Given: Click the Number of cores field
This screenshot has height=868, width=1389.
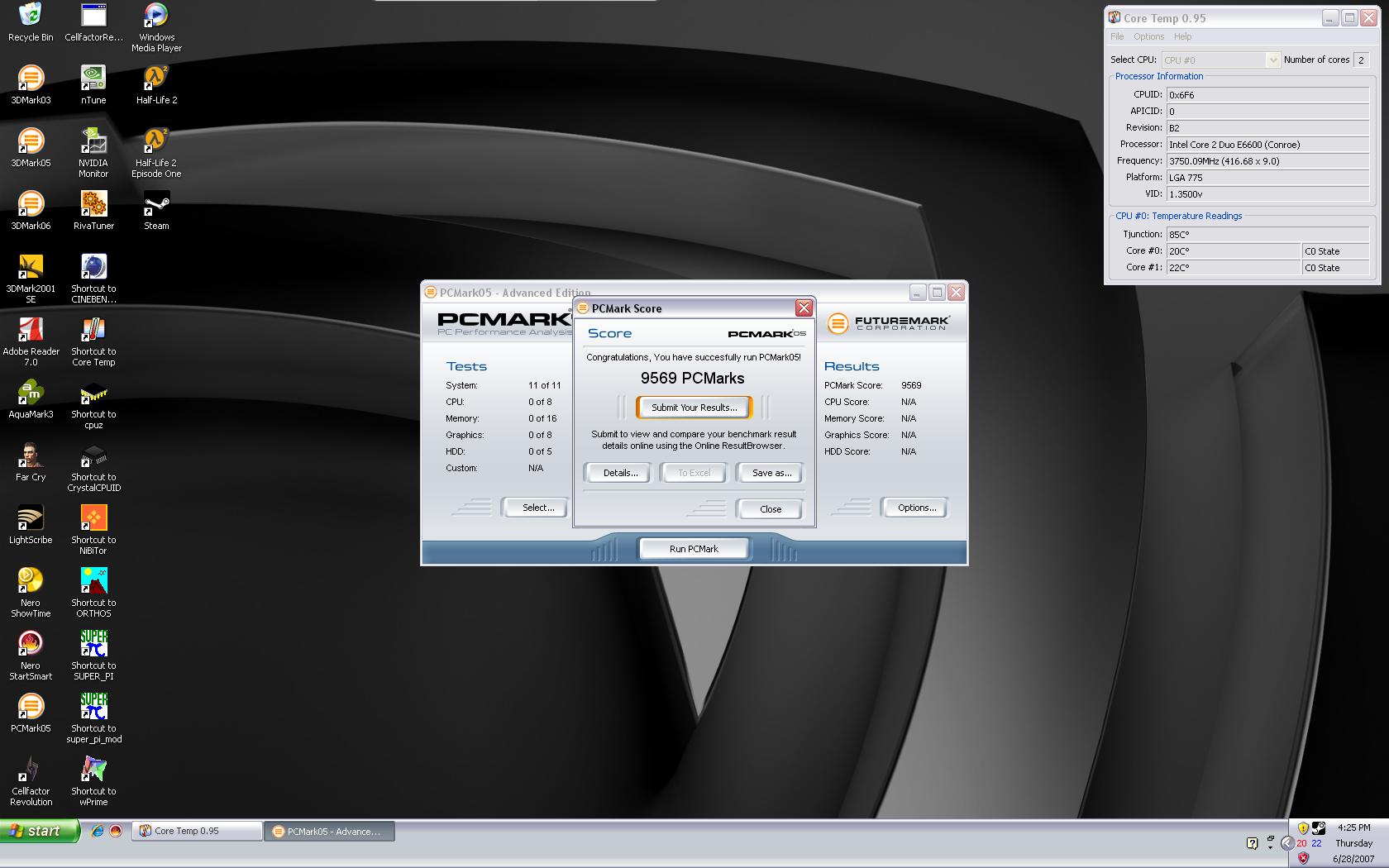Looking at the screenshot, I should coord(1361,60).
